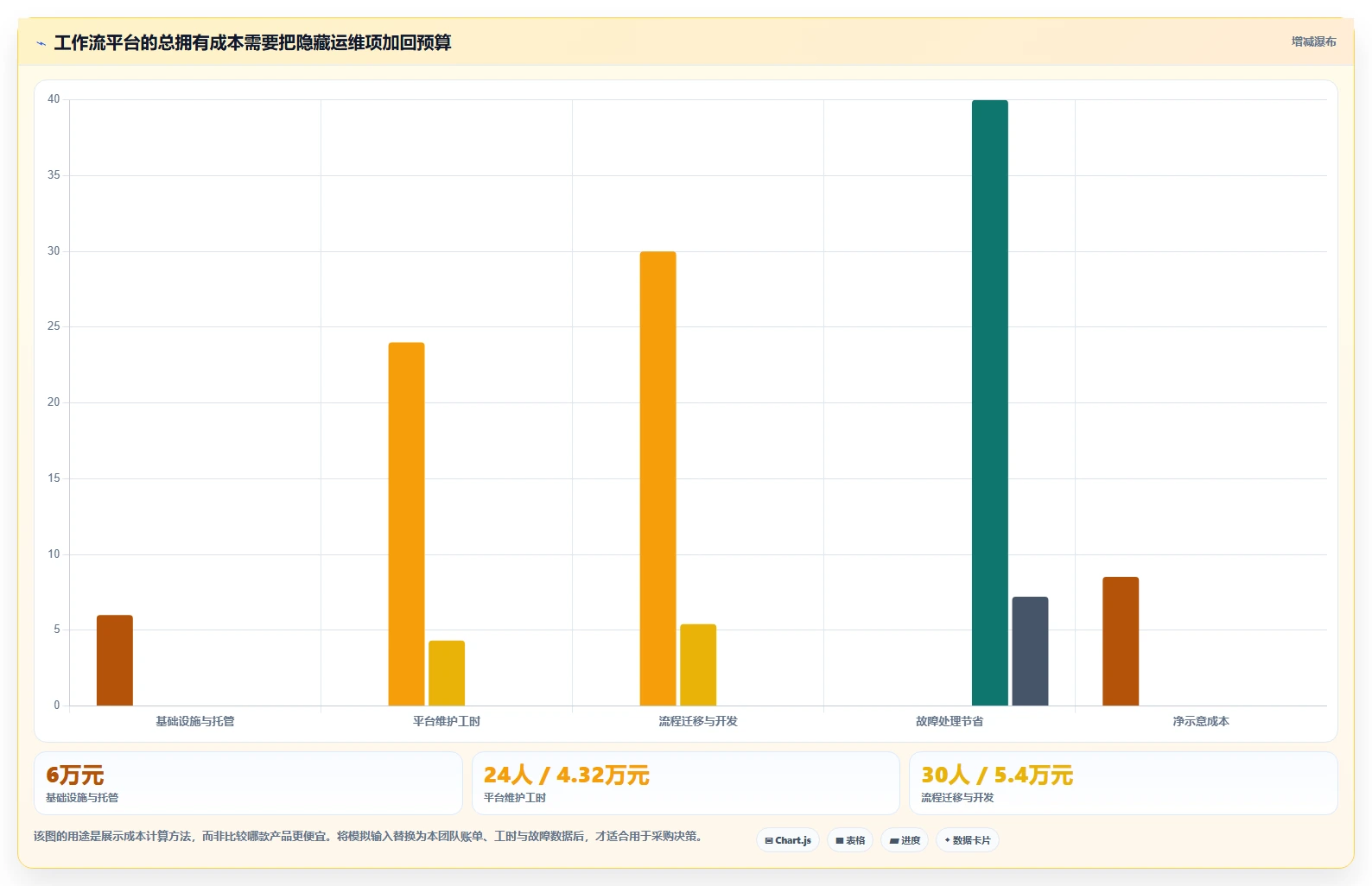The image size is (1372, 886).
Task: Click the tall orange bar for 流程迁移与开发
Action: pos(657,478)
